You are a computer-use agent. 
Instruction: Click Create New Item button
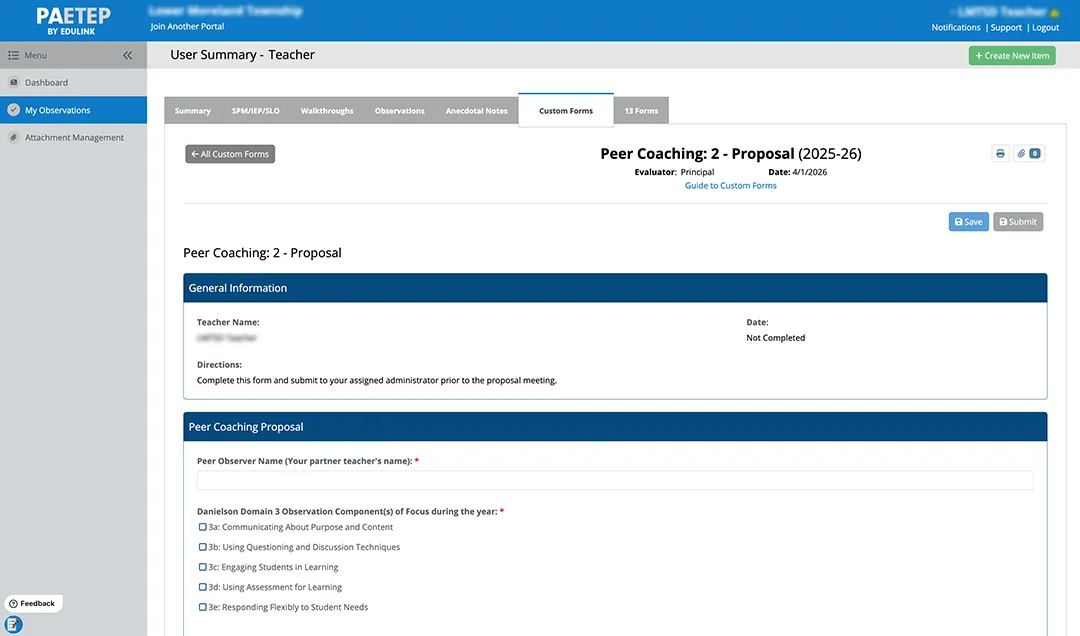[x=1012, y=56]
